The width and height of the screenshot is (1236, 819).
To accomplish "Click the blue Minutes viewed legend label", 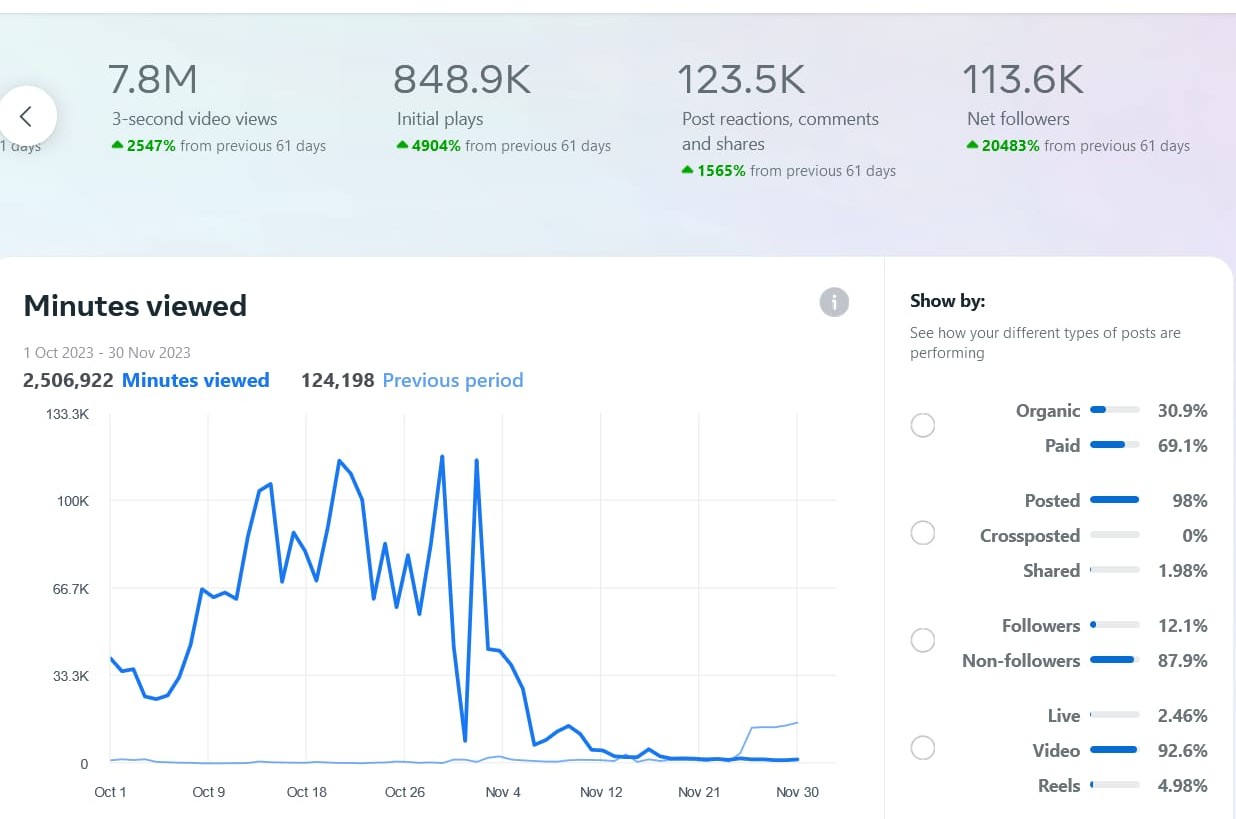I will (x=195, y=380).
